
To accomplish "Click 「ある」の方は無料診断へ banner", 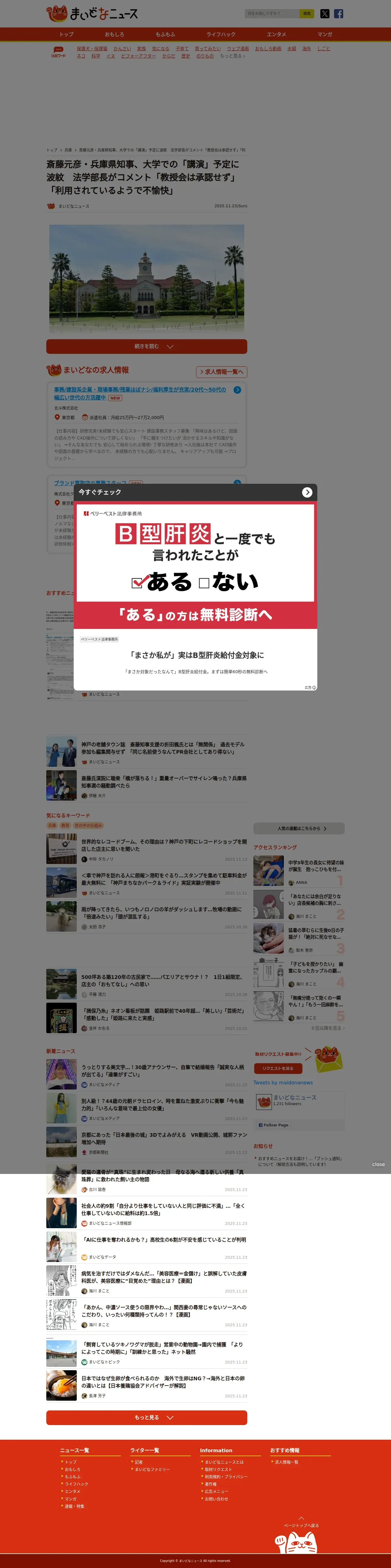I will coord(195,615).
